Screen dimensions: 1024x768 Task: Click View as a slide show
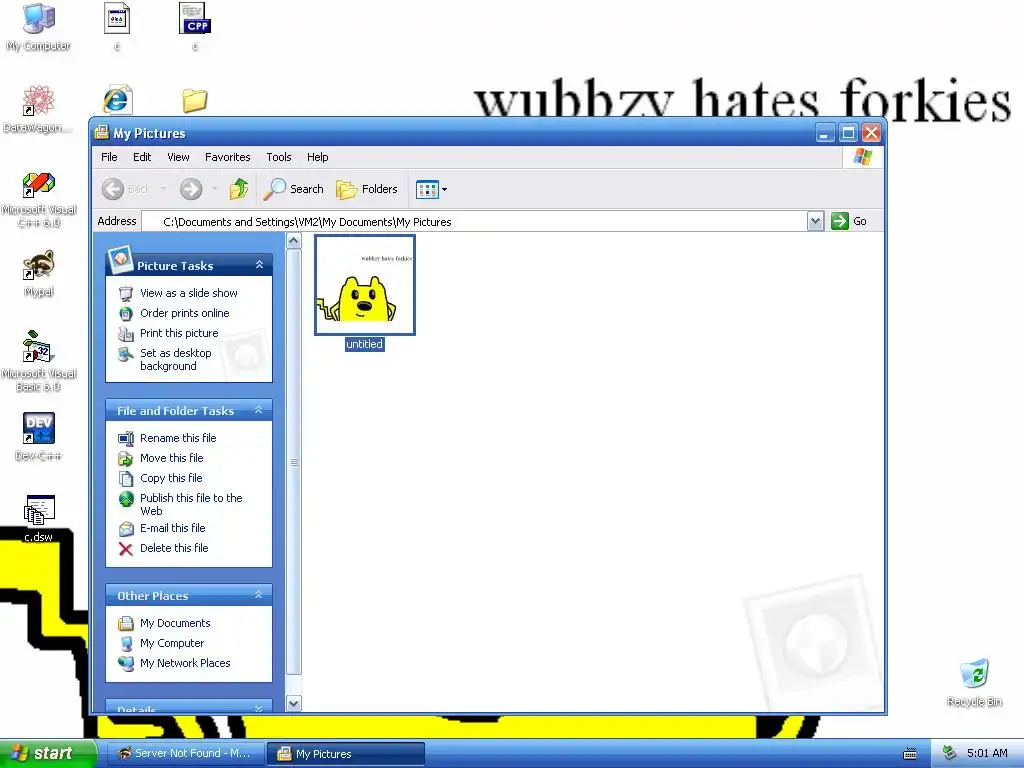(x=189, y=293)
